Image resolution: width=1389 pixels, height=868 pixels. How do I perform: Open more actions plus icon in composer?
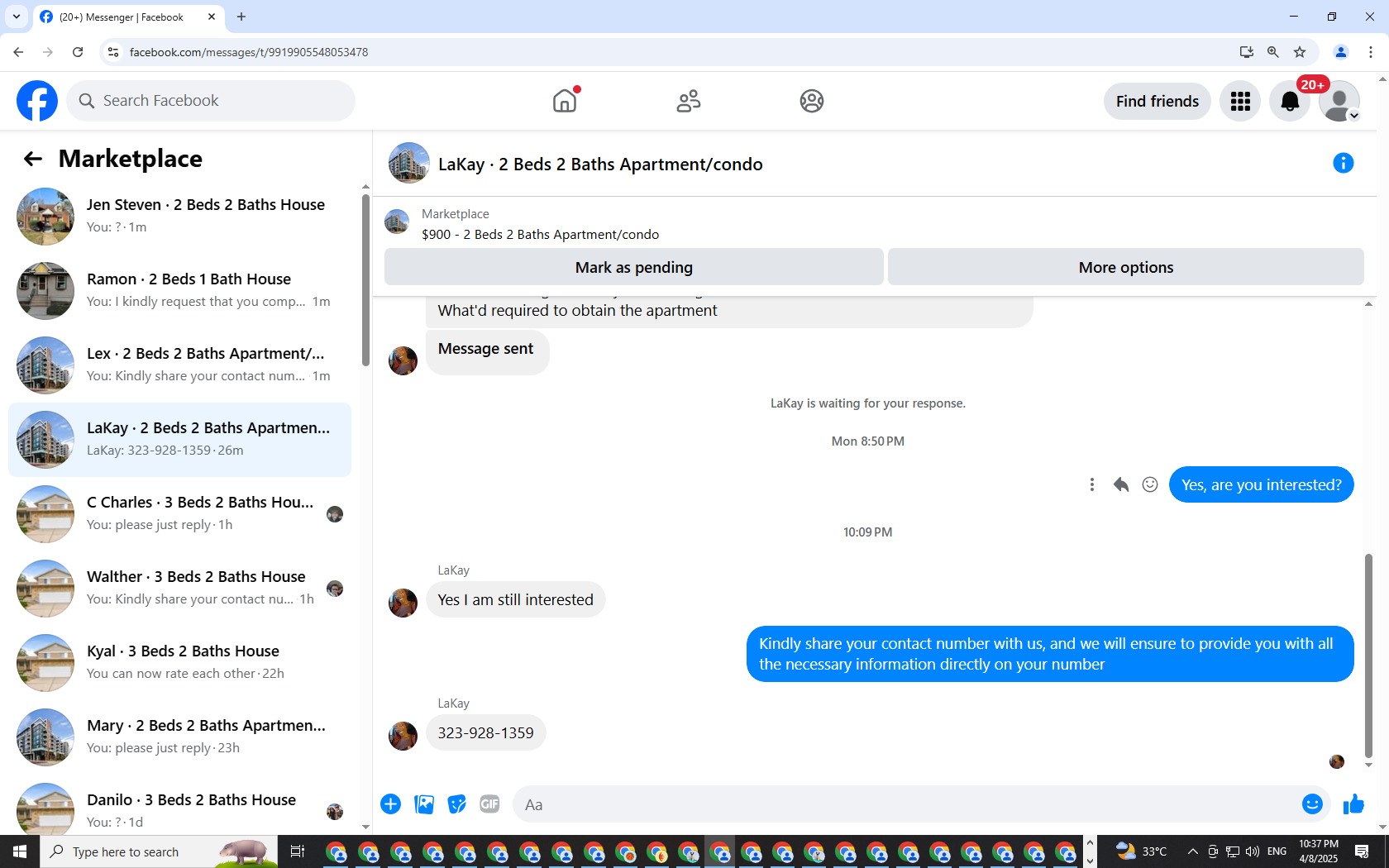(x=391, y=804)
